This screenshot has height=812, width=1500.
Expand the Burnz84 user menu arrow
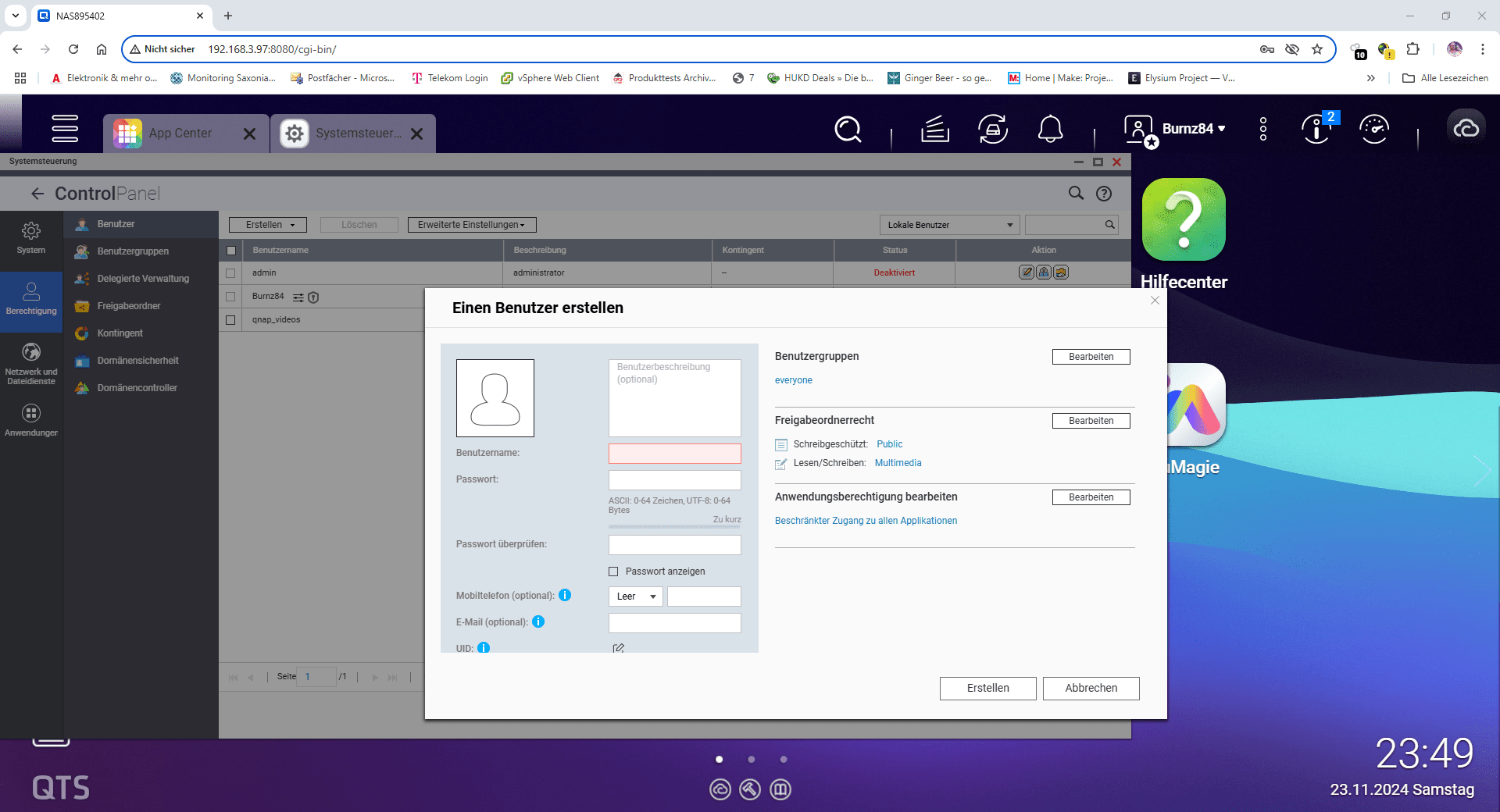pyautogui.click(x=1222, y=129)
